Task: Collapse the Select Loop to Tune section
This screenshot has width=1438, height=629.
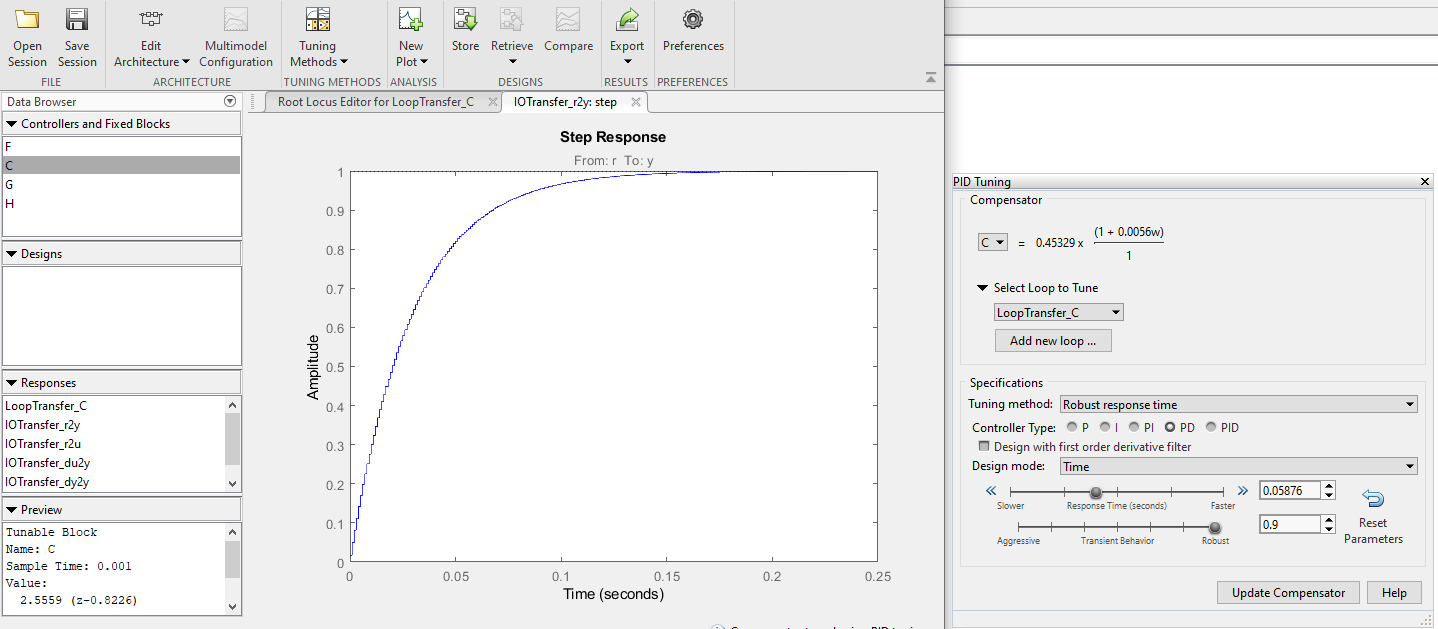Action: (984, 288)
